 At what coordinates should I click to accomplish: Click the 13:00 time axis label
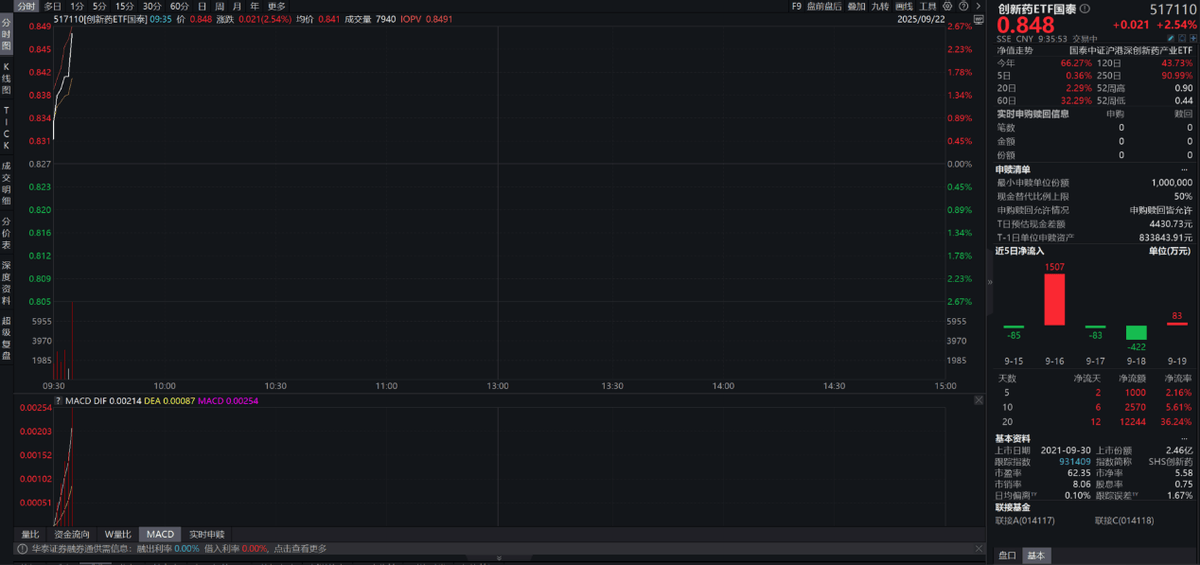click(498, 385)
